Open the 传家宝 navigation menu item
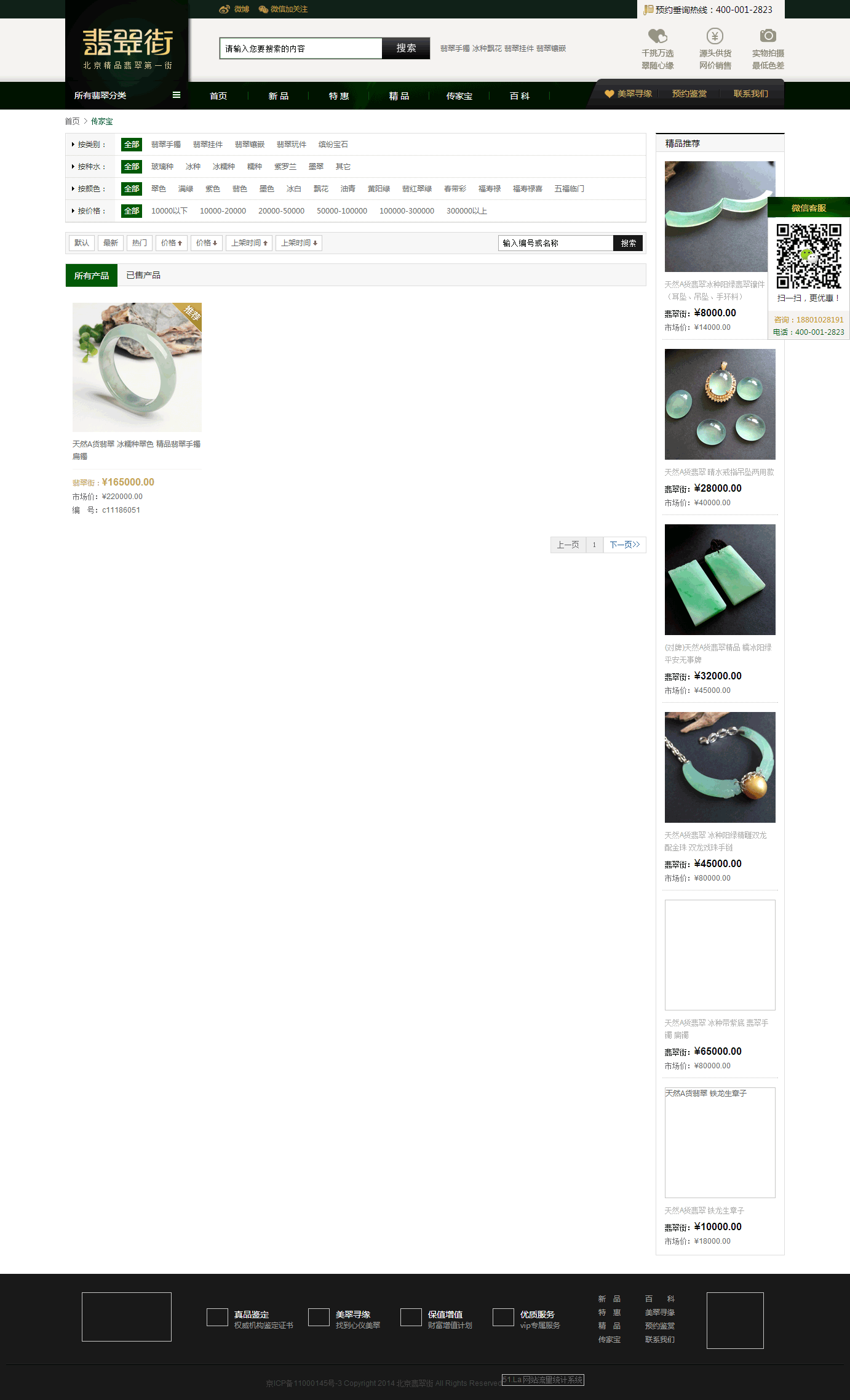 click(459, 96)
